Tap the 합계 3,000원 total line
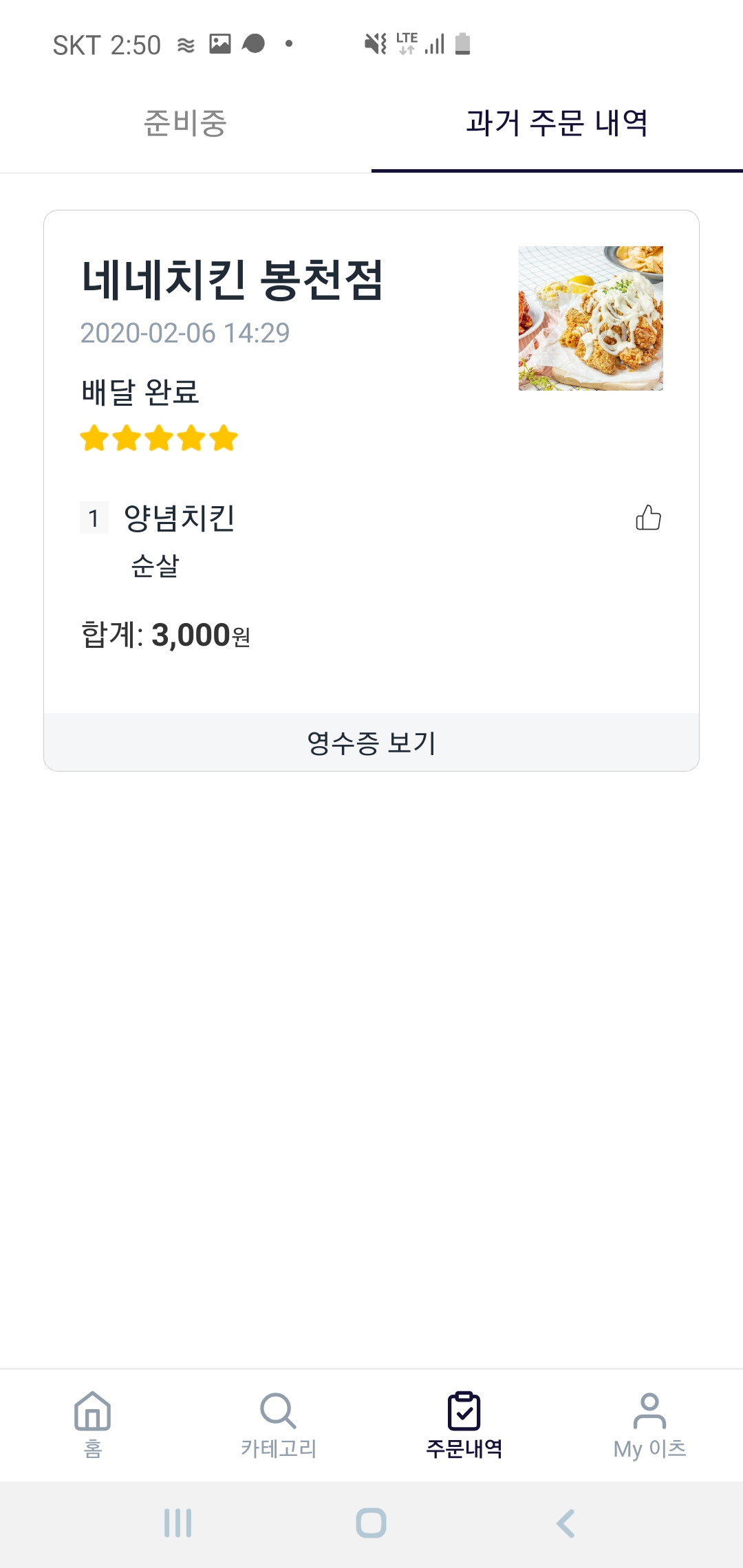This screenshot has height=1568, width=743. [166, 635]
